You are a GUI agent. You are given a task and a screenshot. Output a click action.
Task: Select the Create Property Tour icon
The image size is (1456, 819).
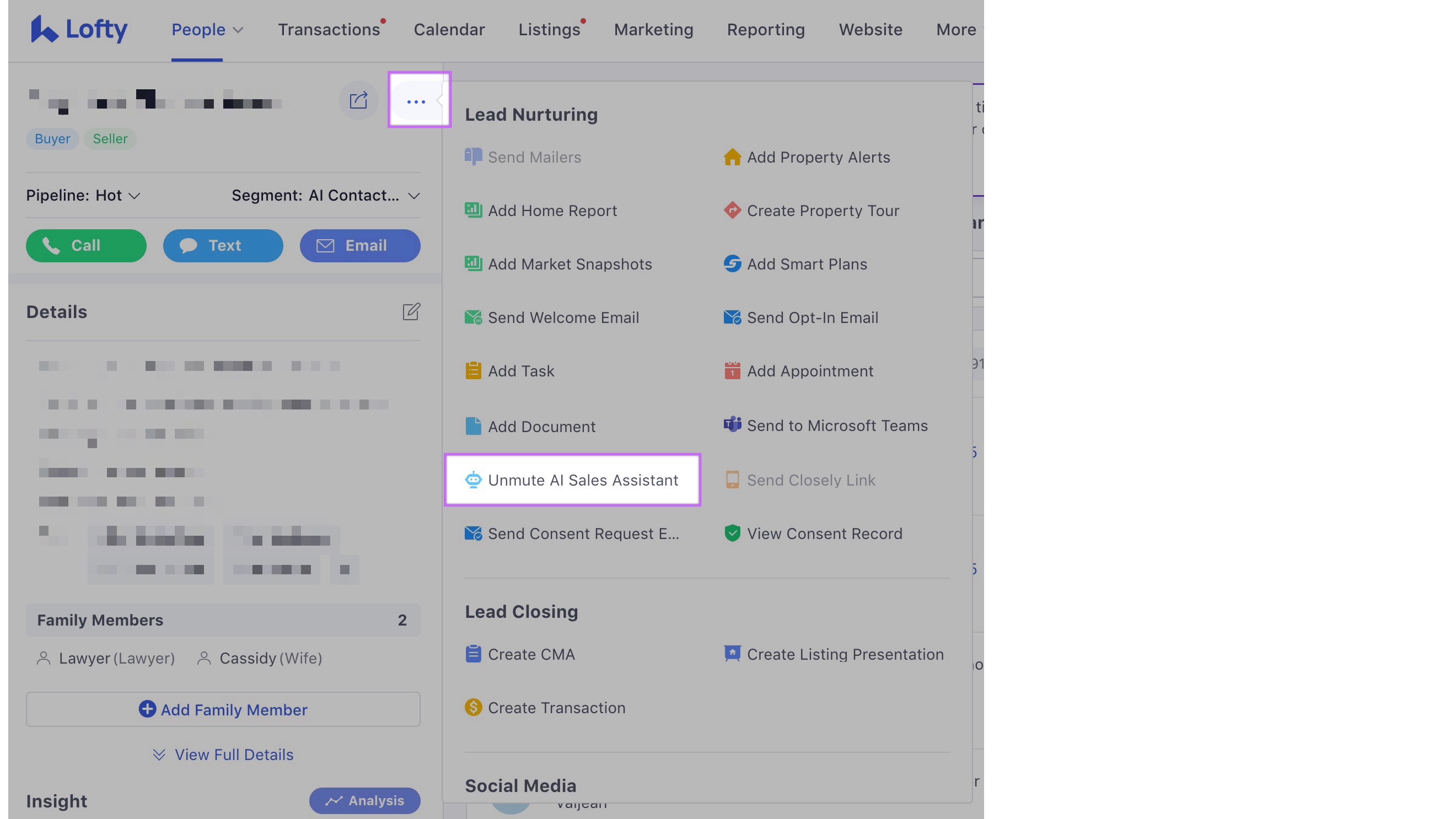pos(732,210)
